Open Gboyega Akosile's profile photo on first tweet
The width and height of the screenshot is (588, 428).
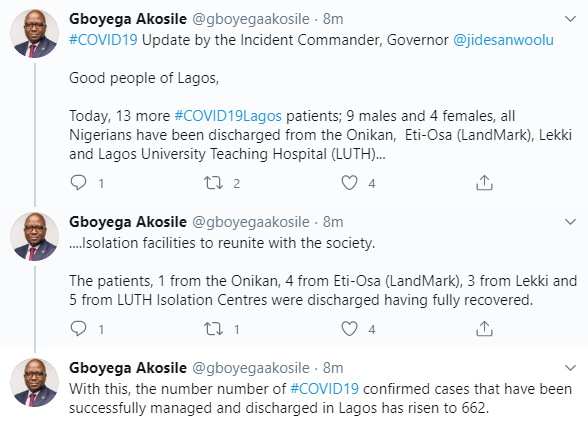click(34, 33)
